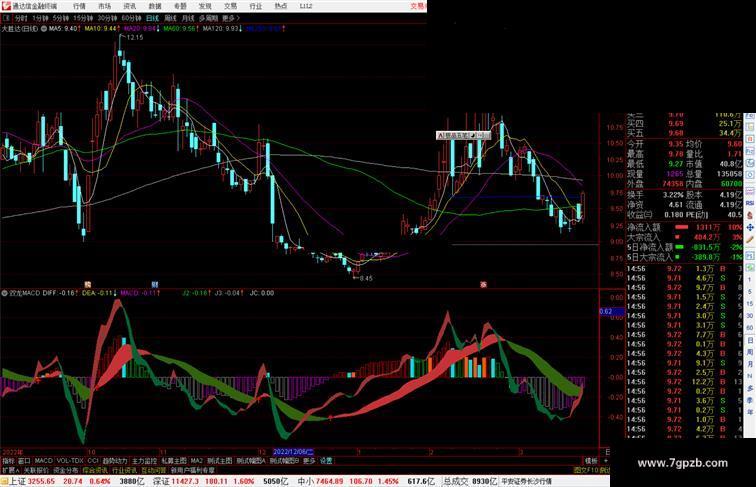756x487 pixels.
Task: Switch chart to 分时 period
Action: click(x=21, y=18)
